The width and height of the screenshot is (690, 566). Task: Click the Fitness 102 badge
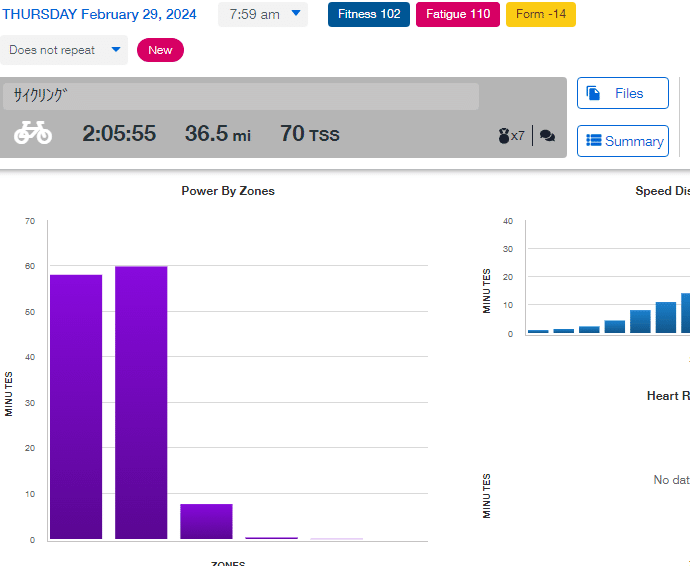369,15
